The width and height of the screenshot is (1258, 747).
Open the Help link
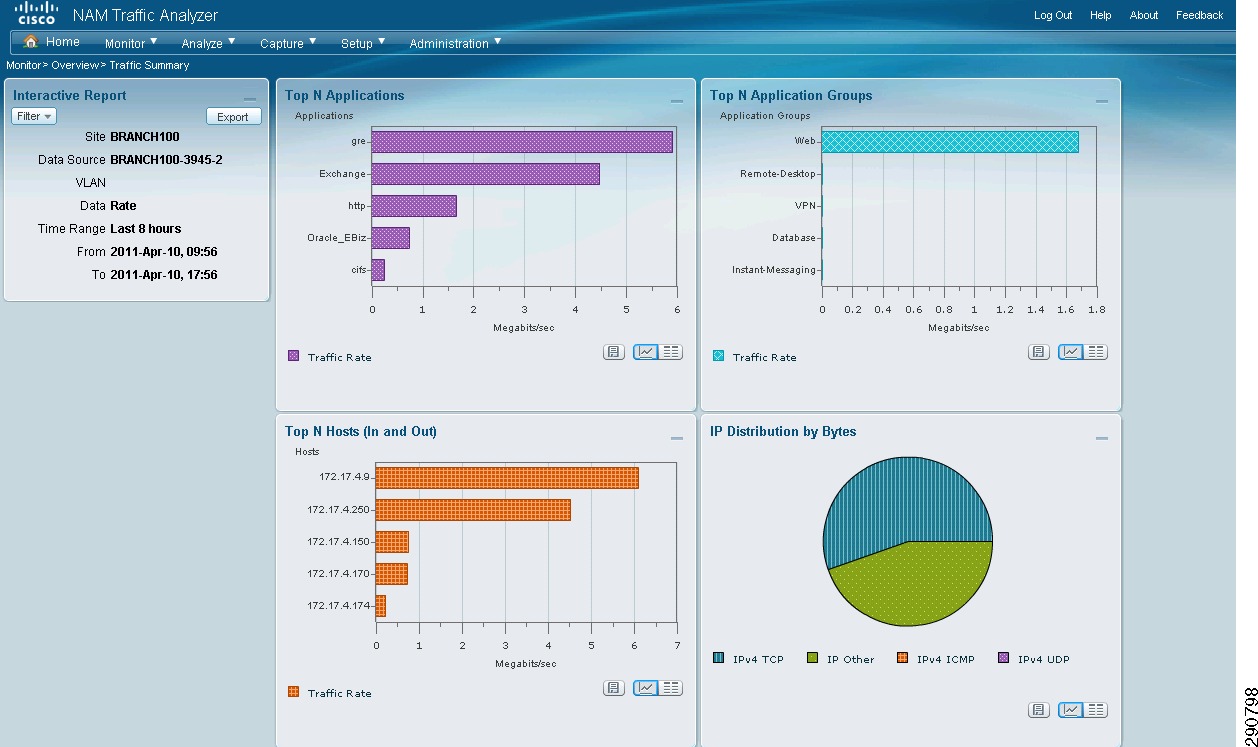(1101, 15)
